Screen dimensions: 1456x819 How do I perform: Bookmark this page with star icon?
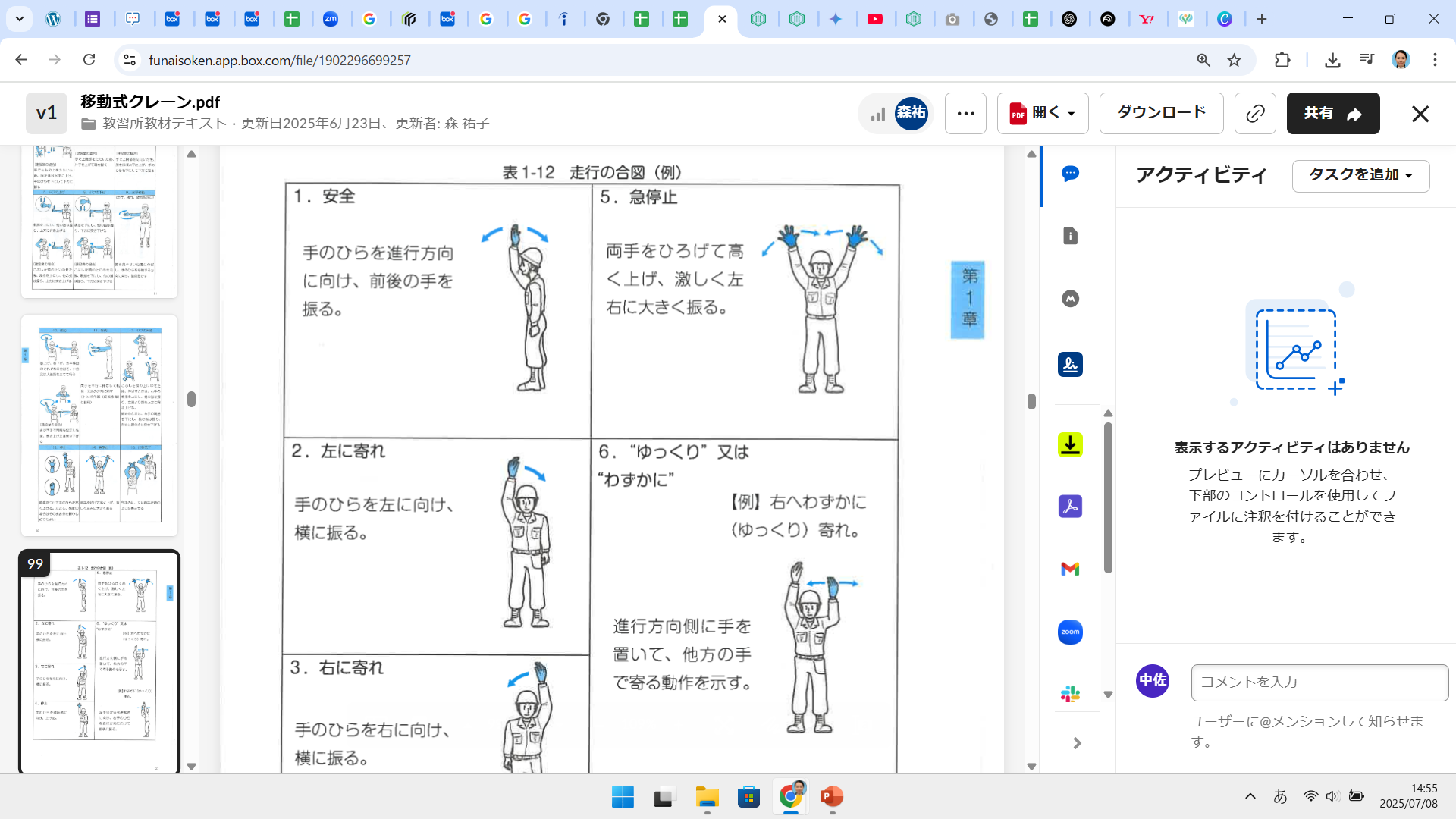tap(1235, 60)
